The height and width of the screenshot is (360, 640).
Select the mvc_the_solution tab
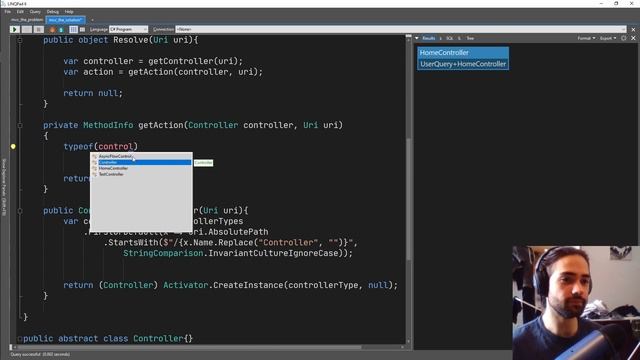pos(65,20)
